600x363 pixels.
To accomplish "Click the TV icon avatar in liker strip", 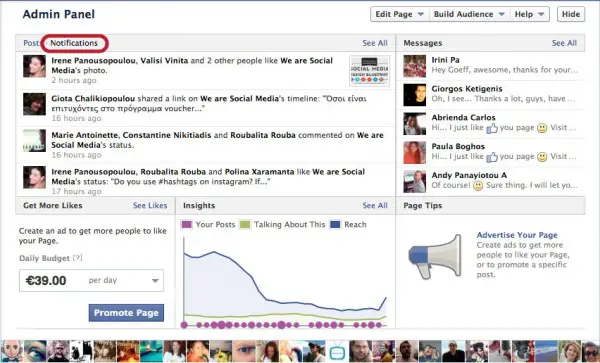I will (x=337, y=351).
